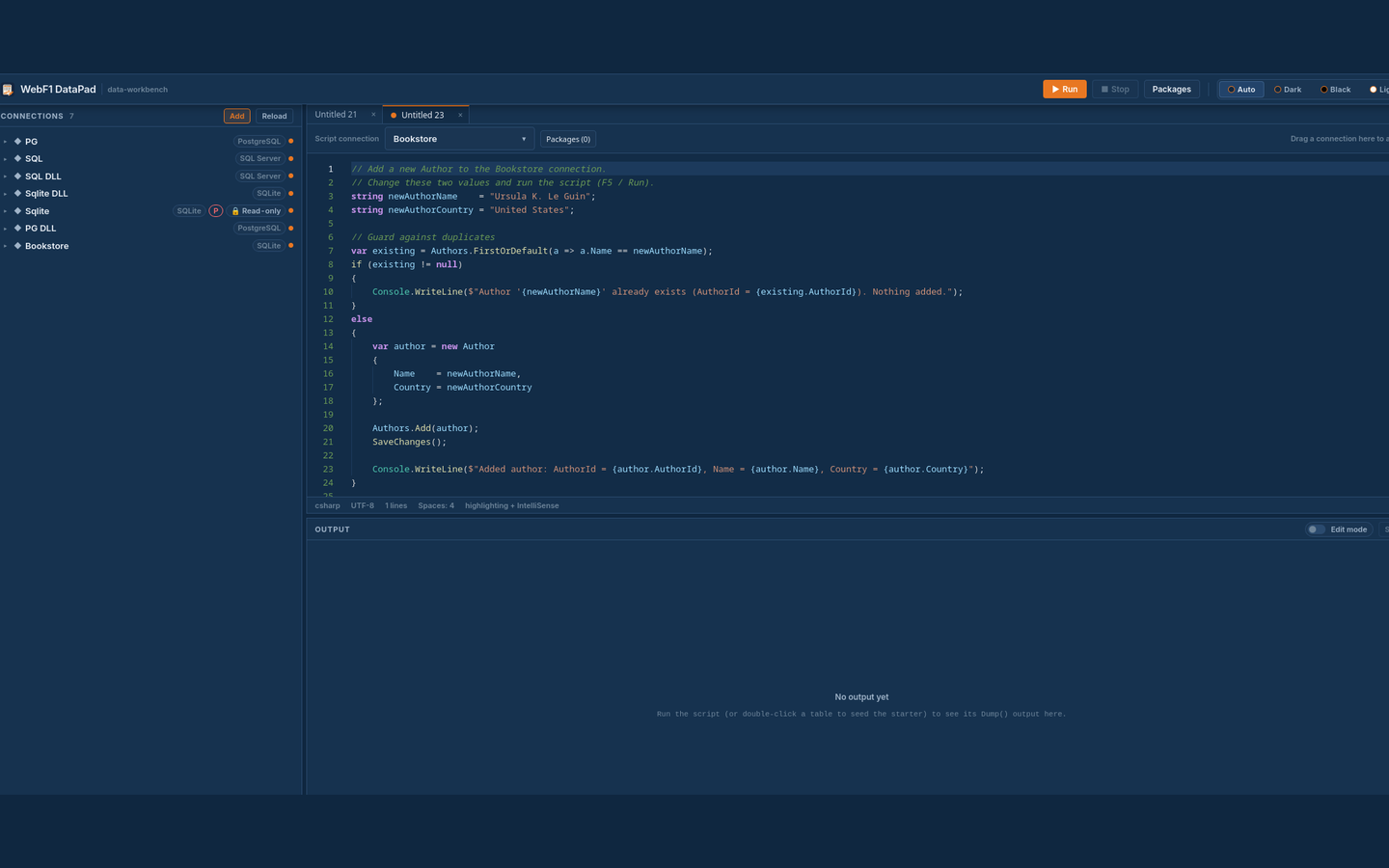Click the orange status dot for PG DLL
The image size is (1389, 868).
pos(291,229)
